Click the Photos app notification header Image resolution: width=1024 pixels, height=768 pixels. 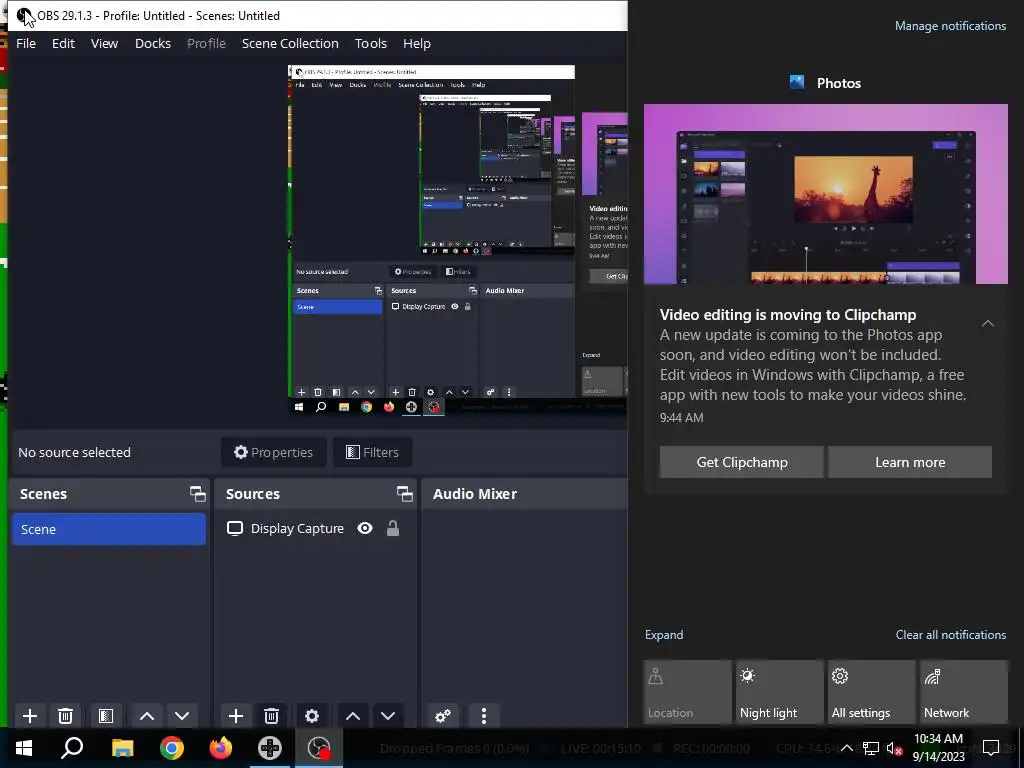825,83
